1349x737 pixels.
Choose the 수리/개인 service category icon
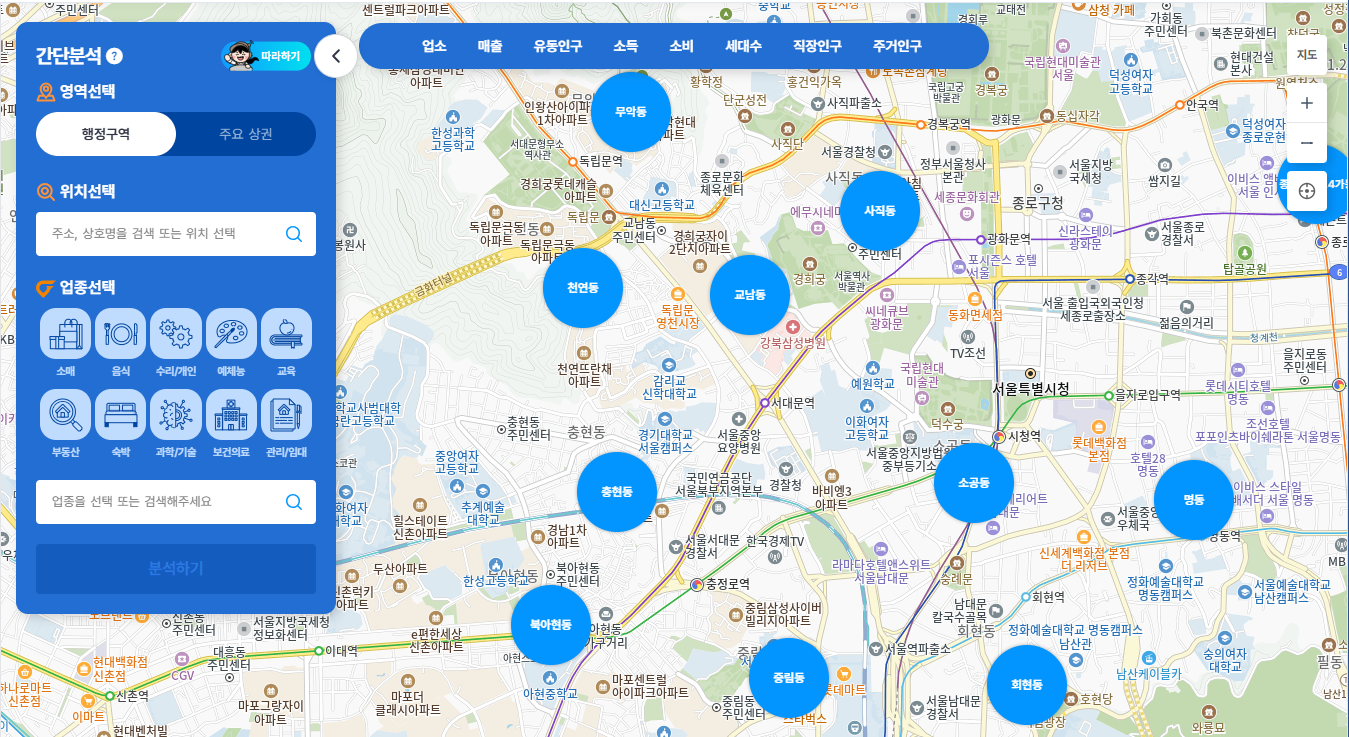point(176,334)
